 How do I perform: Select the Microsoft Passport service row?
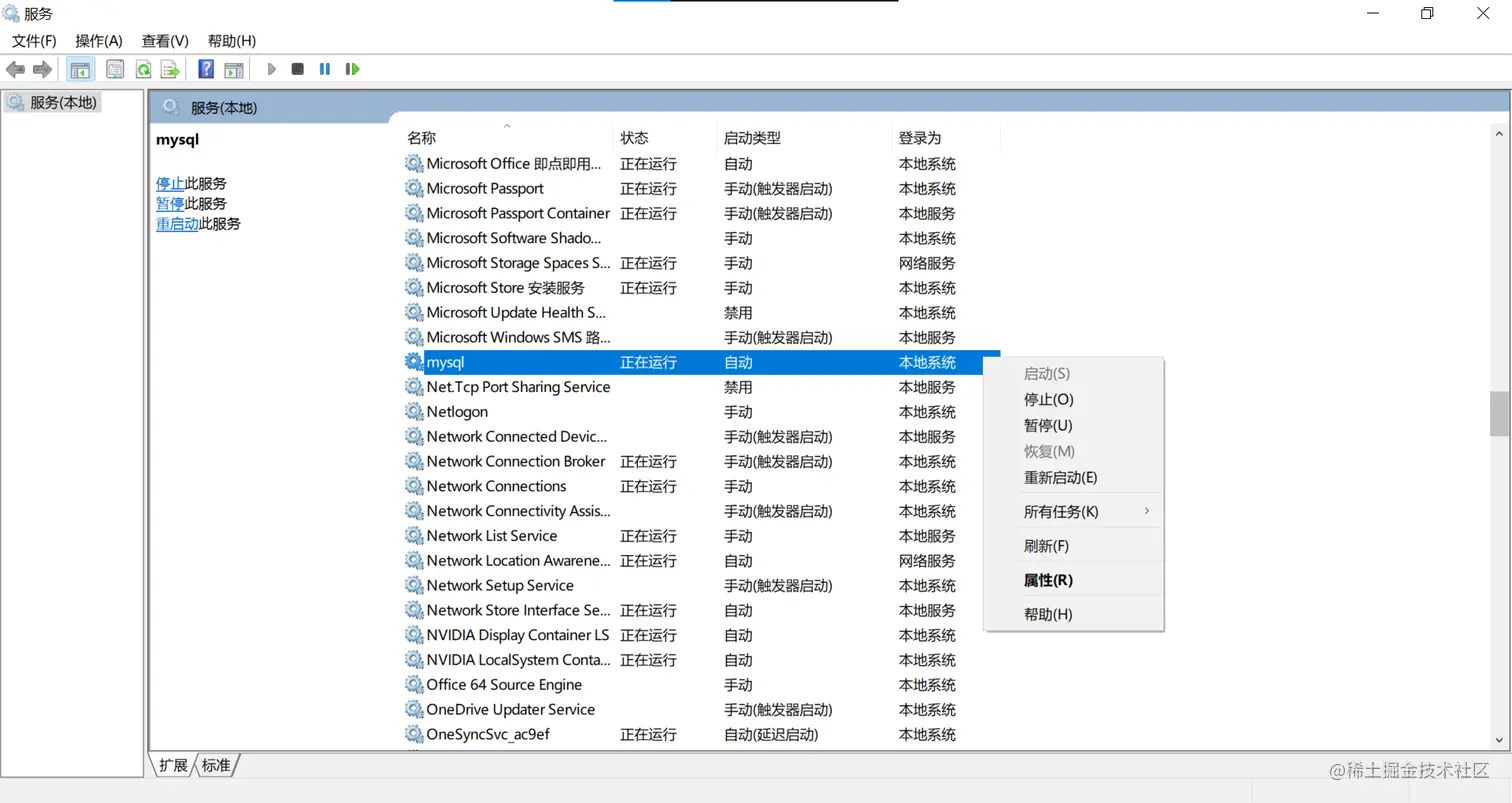(x=701, y=188)
